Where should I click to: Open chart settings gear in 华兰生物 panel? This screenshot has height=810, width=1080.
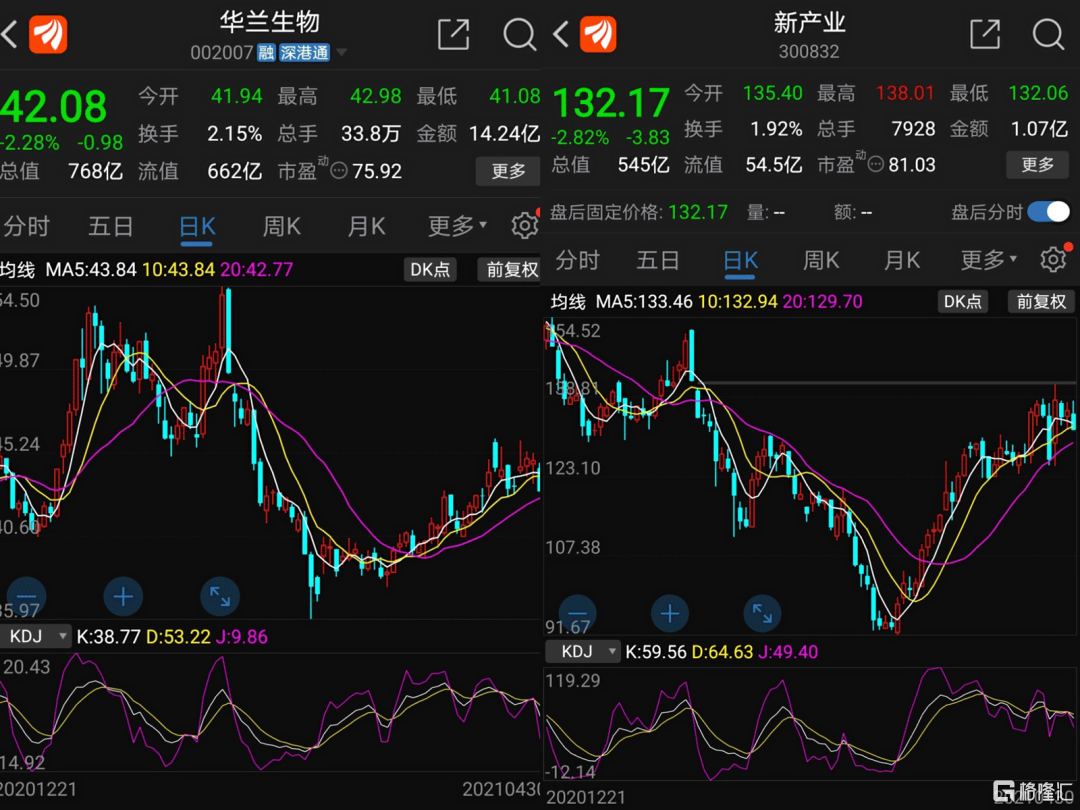point(524,226)
